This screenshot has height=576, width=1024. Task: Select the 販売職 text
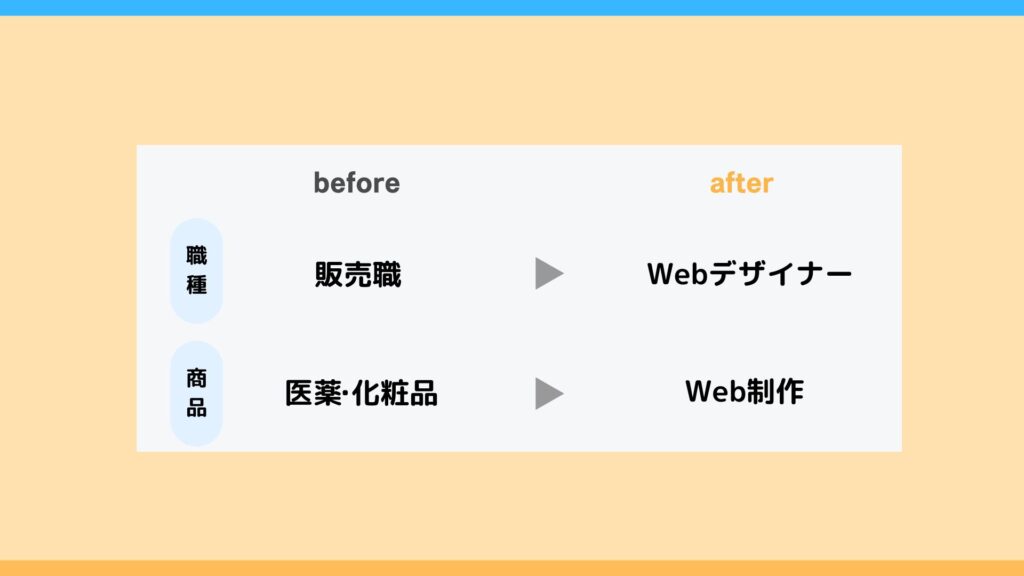358,274
